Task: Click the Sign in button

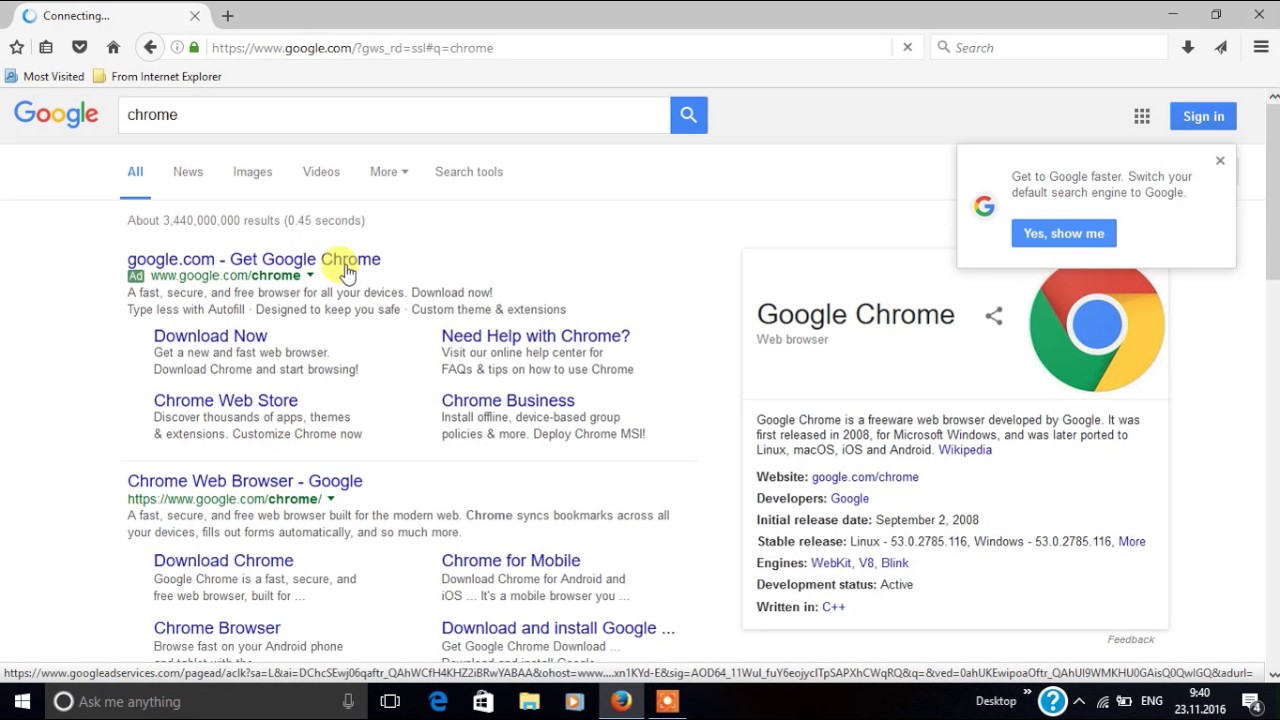Action: [x=1203, y=116]
